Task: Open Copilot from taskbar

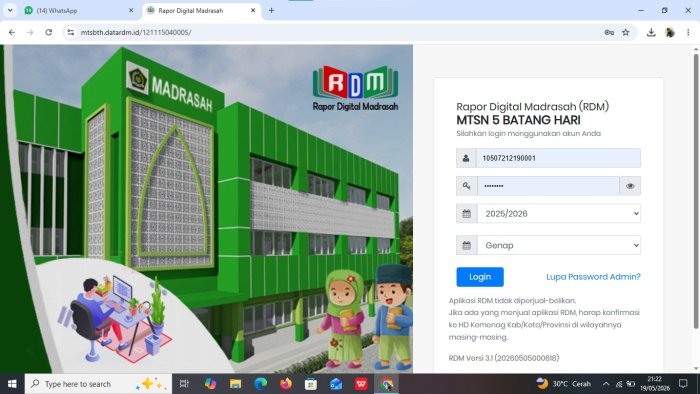Action: click(x=210, y=384)
